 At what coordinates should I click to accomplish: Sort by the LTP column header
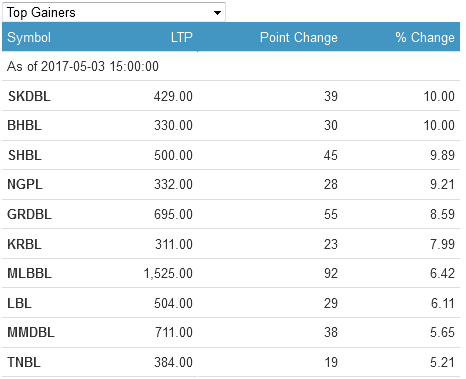[x=182, y=37]
